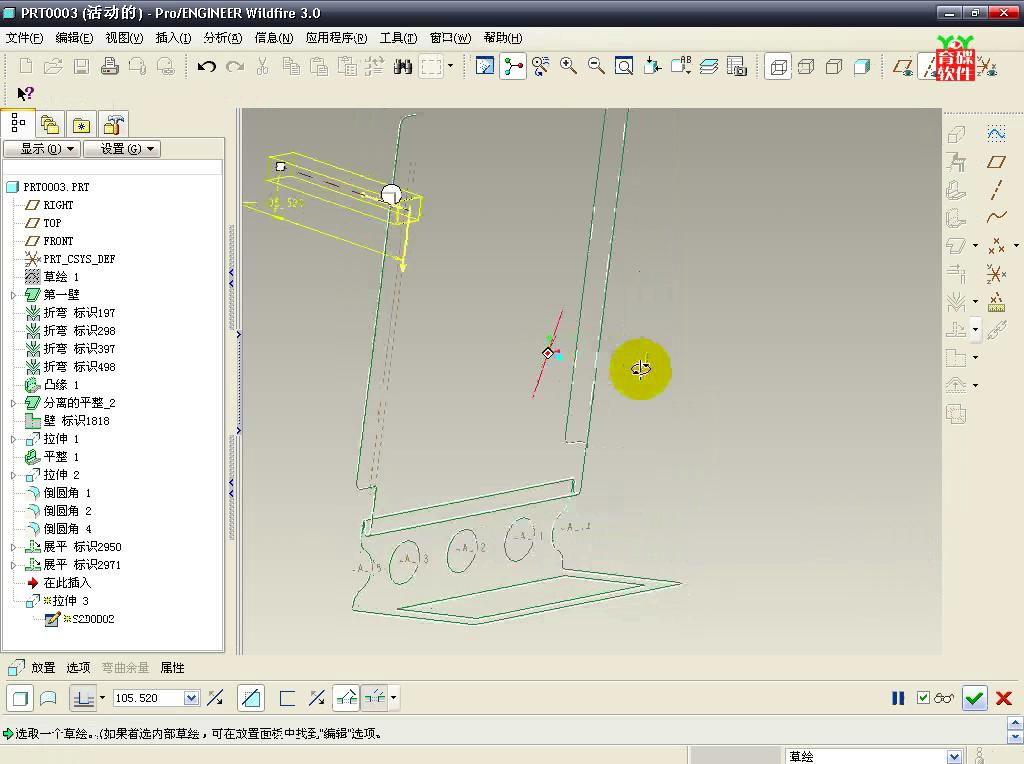
Task: Open the Find tool with binoculars icon
Action: pyautogui.click(x=403, y=66)
